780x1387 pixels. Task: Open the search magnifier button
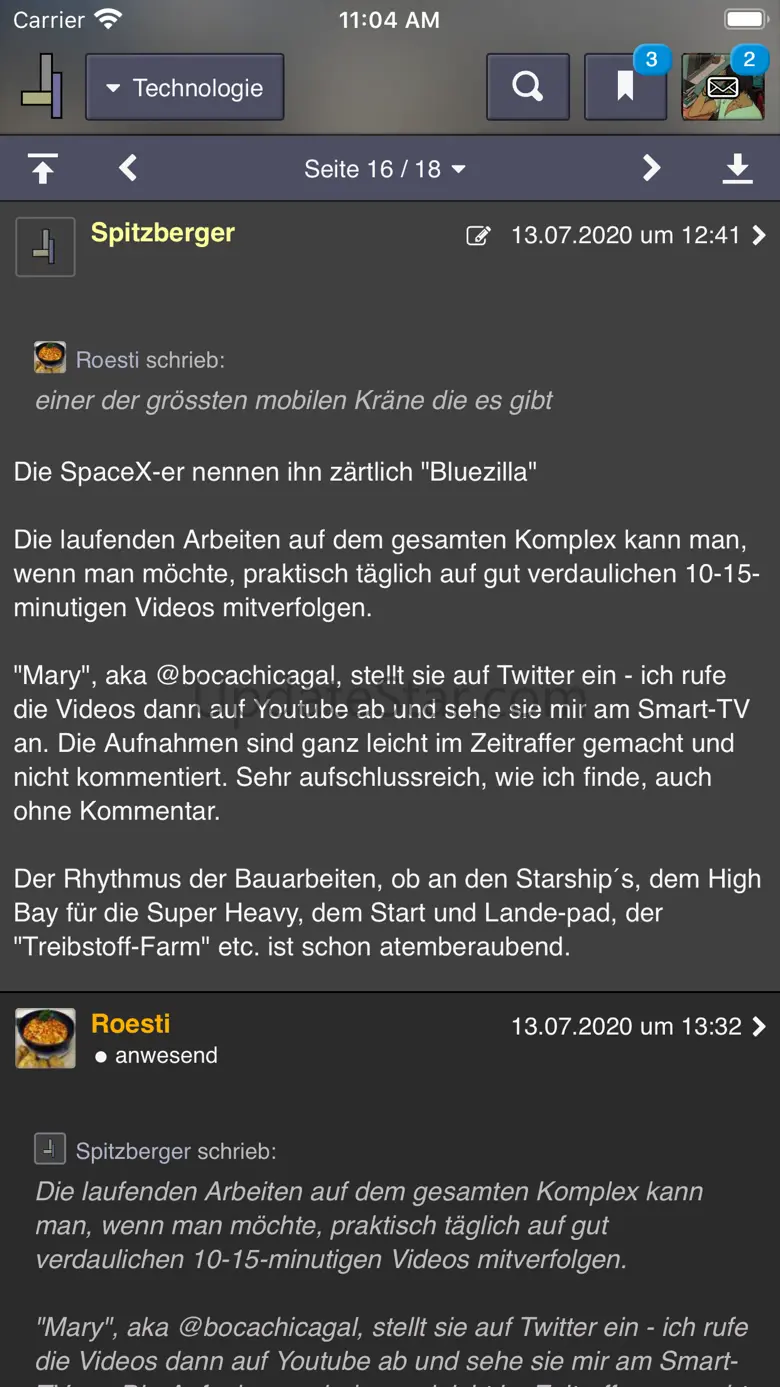click(x=527, y=87)
